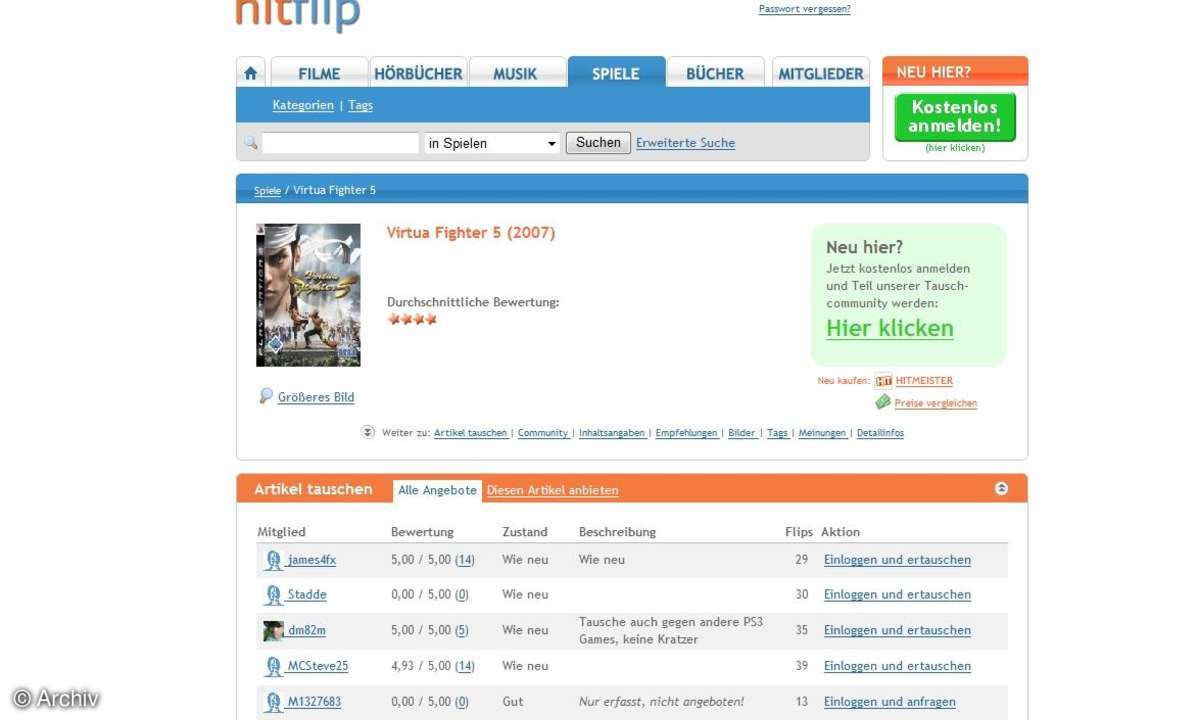Click 'Nur erfasst, nicht angeboten!' description
Image resolution: width=1199 pixels, height=720 pixels.
(661, 702)
